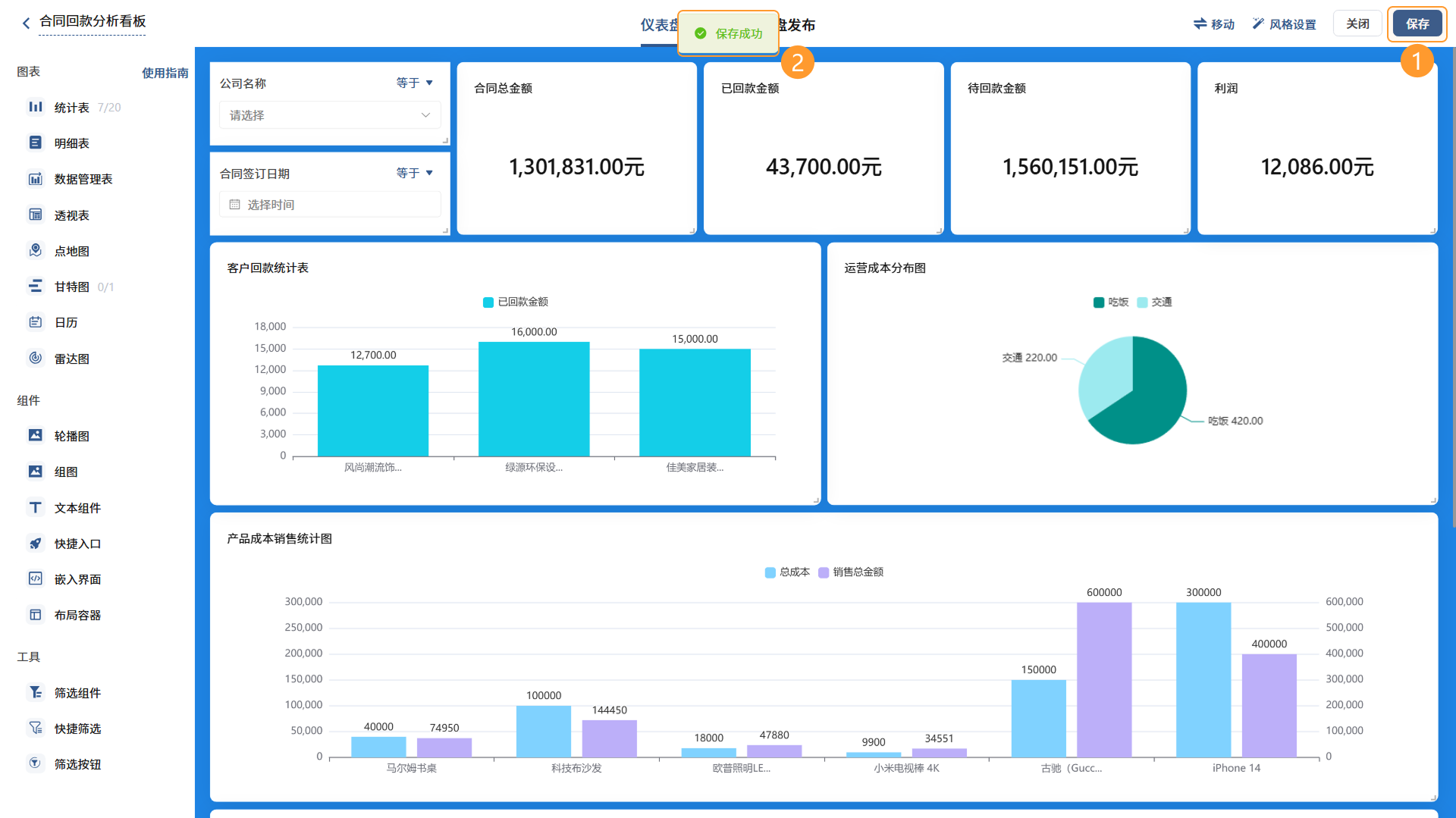This screenshot has height=818, width=1456.
Task: Toggle the 已回款金额 legend series
Action: click(x=516, y=302)
